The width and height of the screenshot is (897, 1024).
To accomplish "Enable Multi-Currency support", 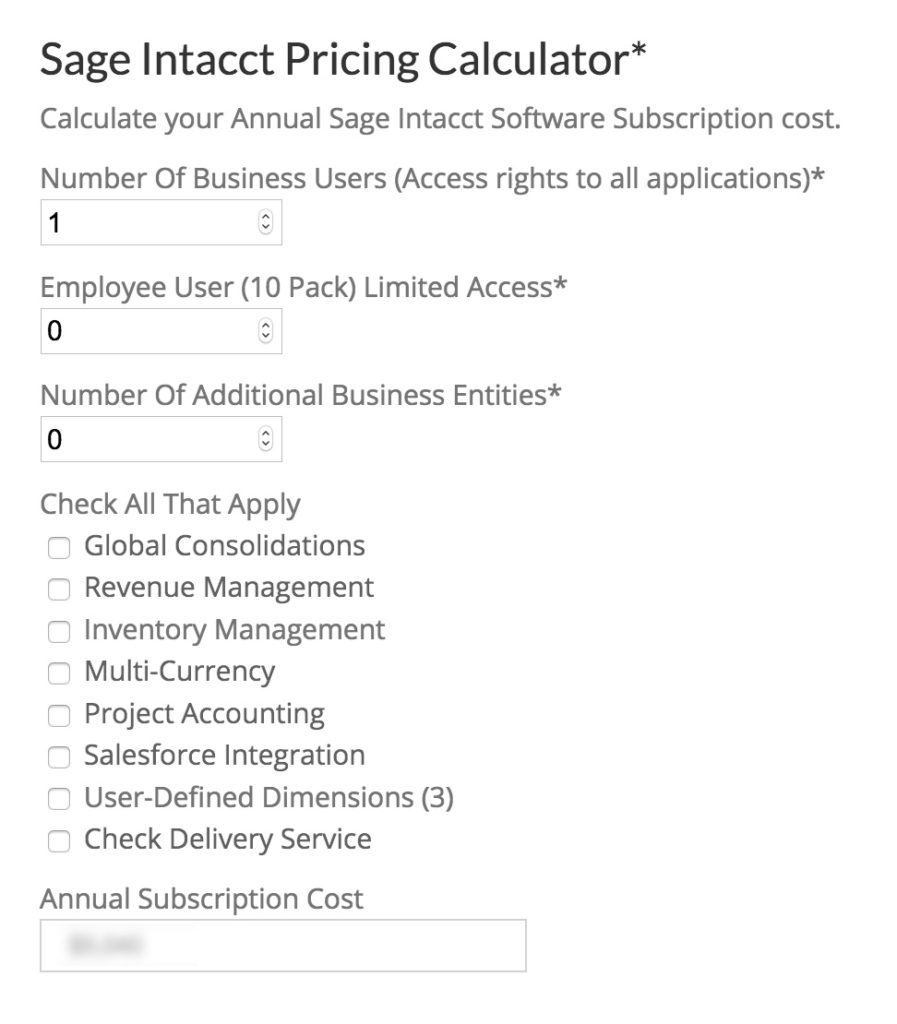I will point(58,673).
